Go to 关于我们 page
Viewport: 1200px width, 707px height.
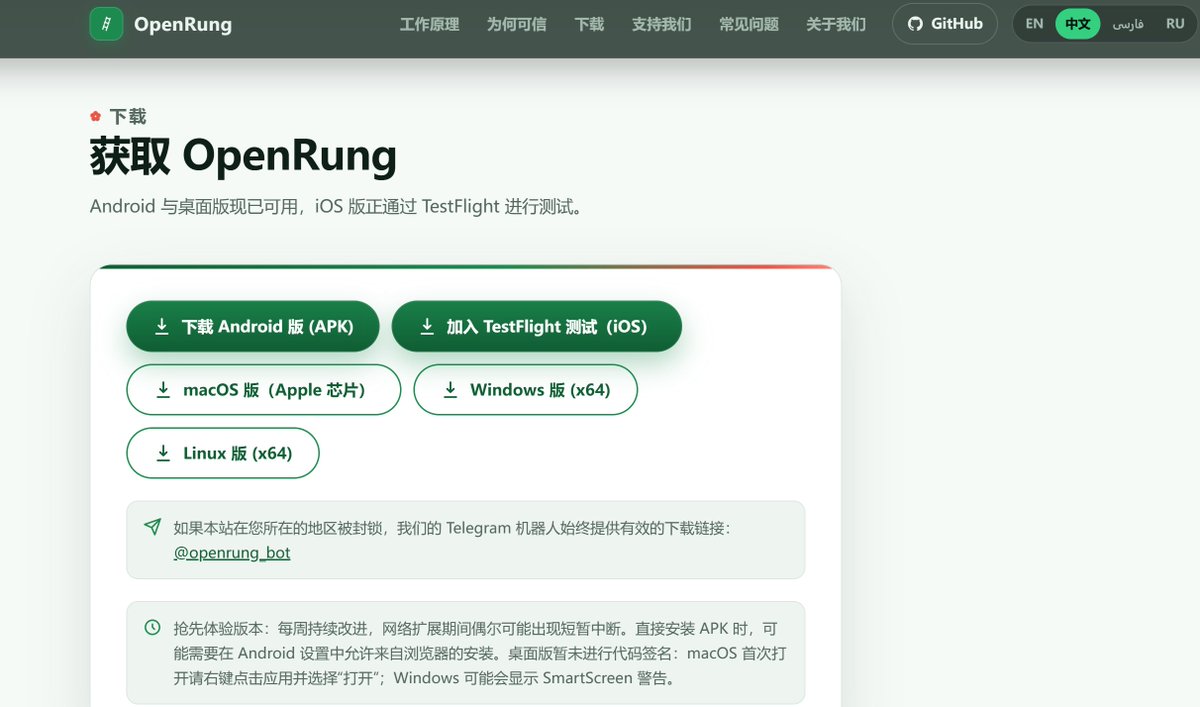click(x=836, y=24)
